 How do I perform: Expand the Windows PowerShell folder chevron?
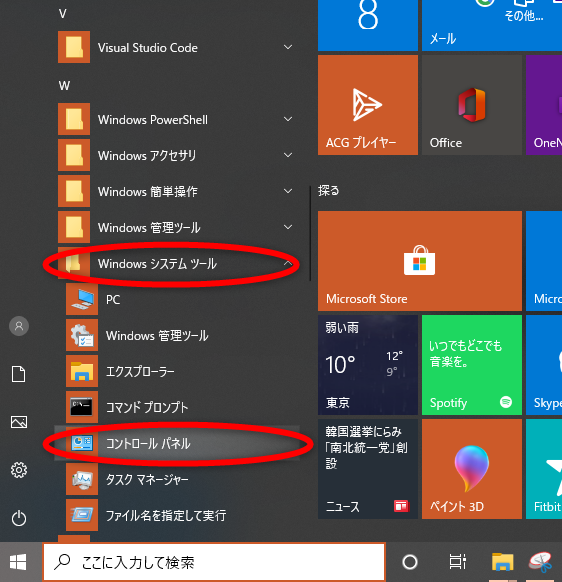tap(288, 119)
